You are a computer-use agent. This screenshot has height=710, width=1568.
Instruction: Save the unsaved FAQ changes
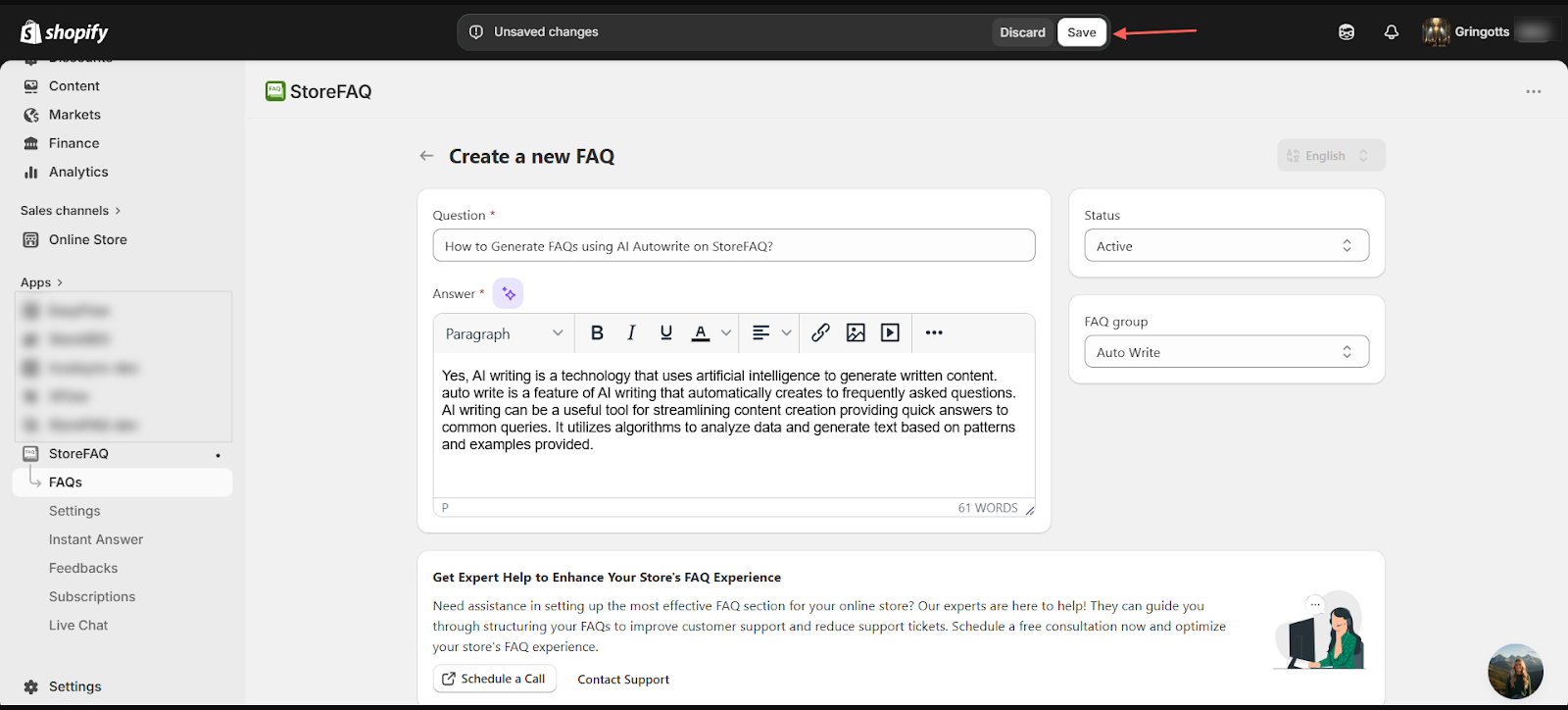point(1082,32)
